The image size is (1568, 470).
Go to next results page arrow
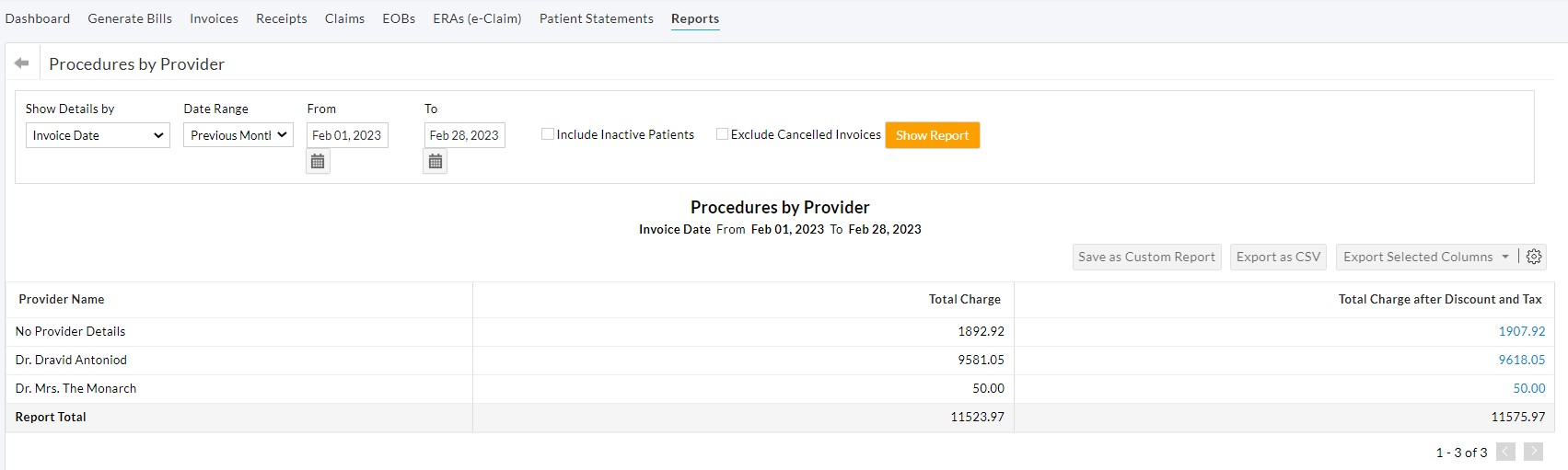[x=1533, y=452]
